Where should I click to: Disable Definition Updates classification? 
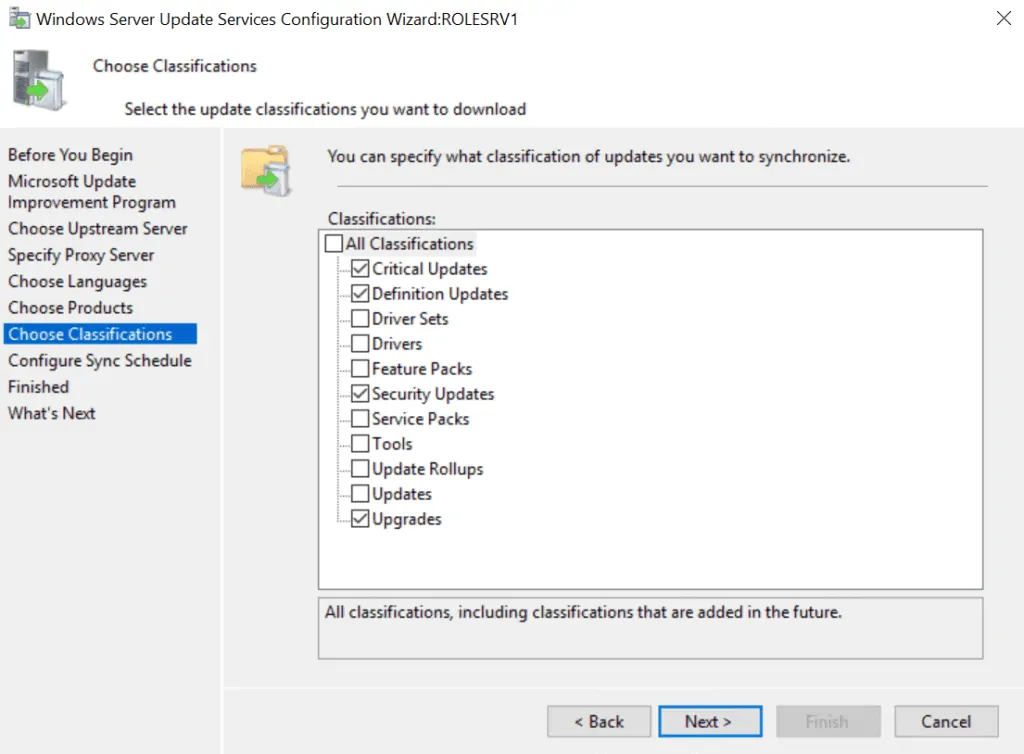click(361, 293)
